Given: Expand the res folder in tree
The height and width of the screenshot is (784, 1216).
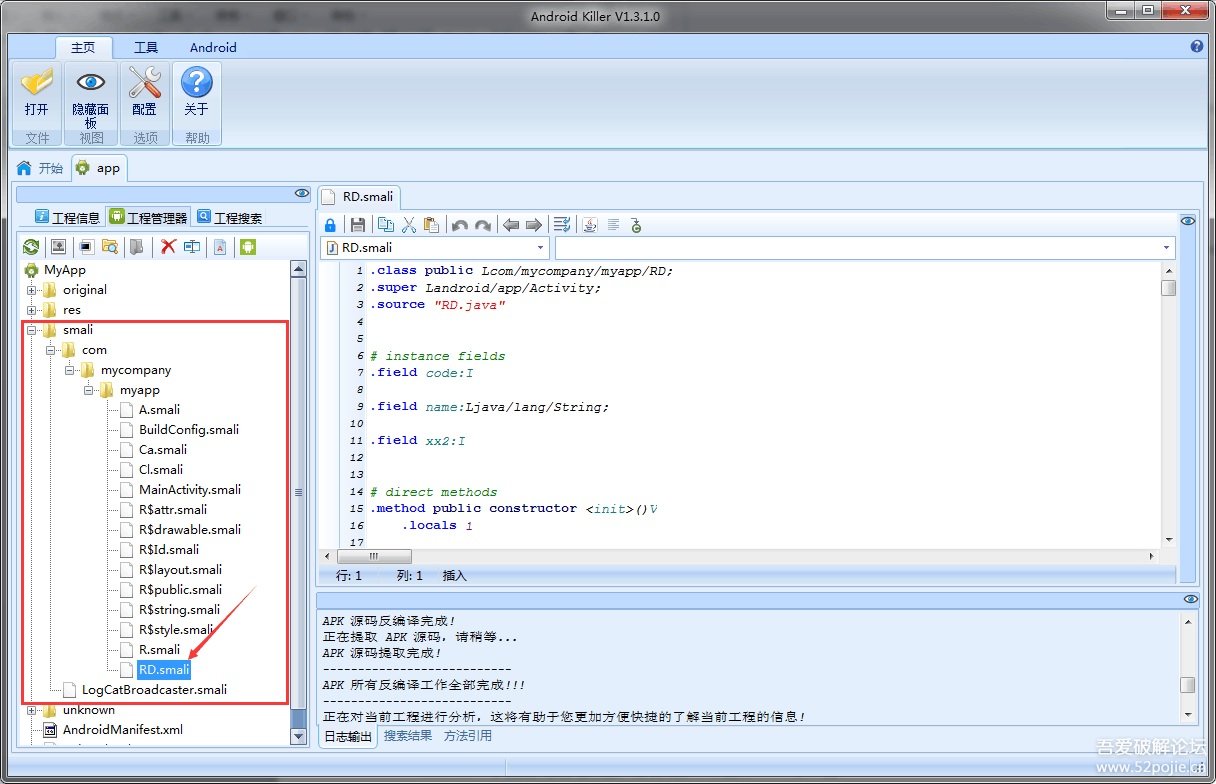Looking at the screenshot, I should (32, 310).
